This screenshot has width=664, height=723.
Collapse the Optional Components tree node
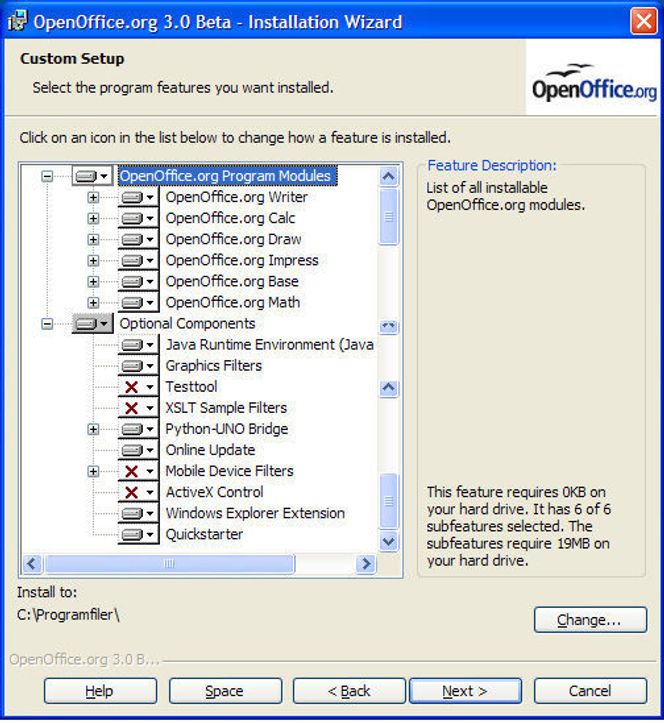coord(47,324)
